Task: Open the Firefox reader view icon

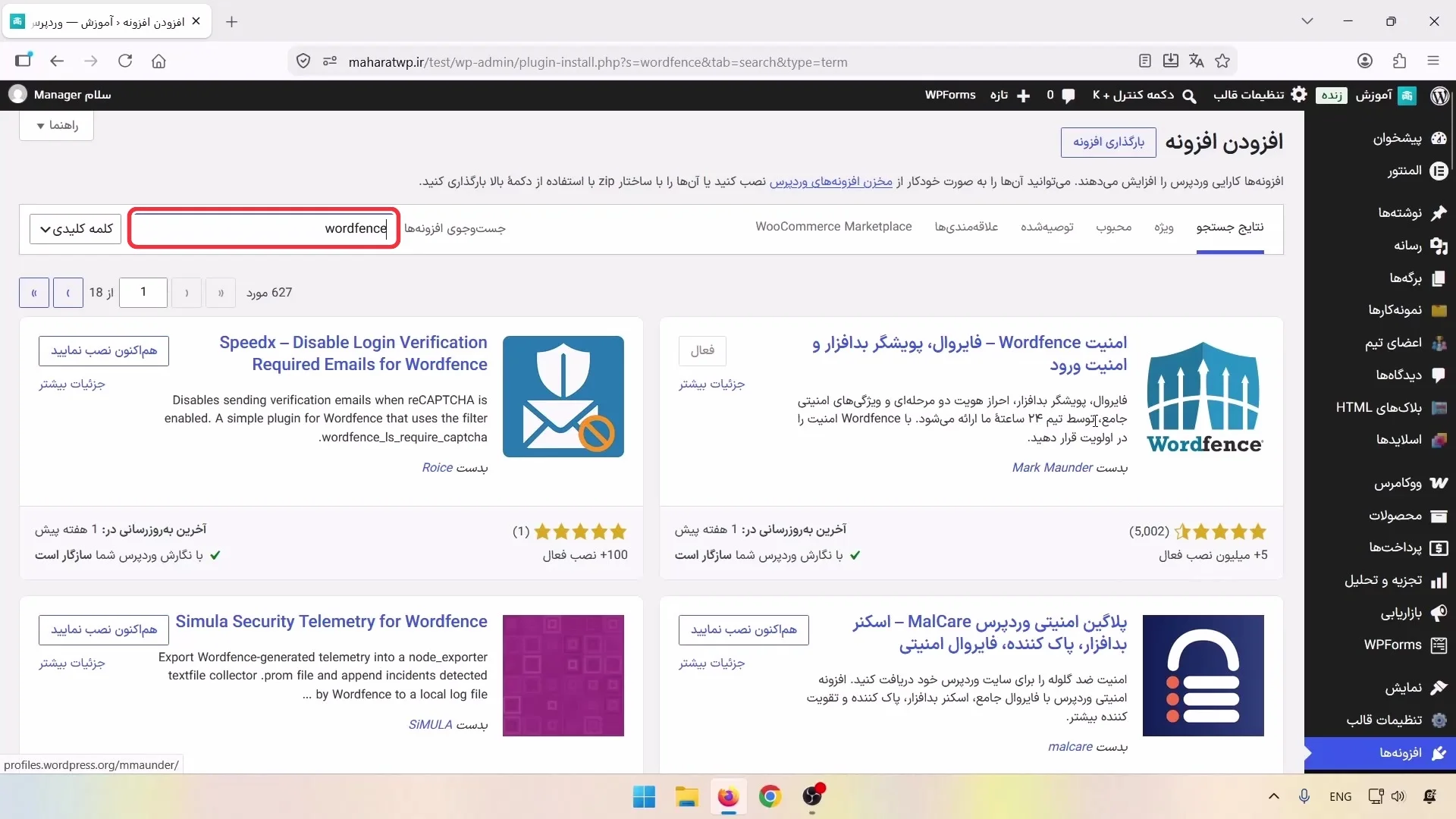Action: (x=1145, y=61)
